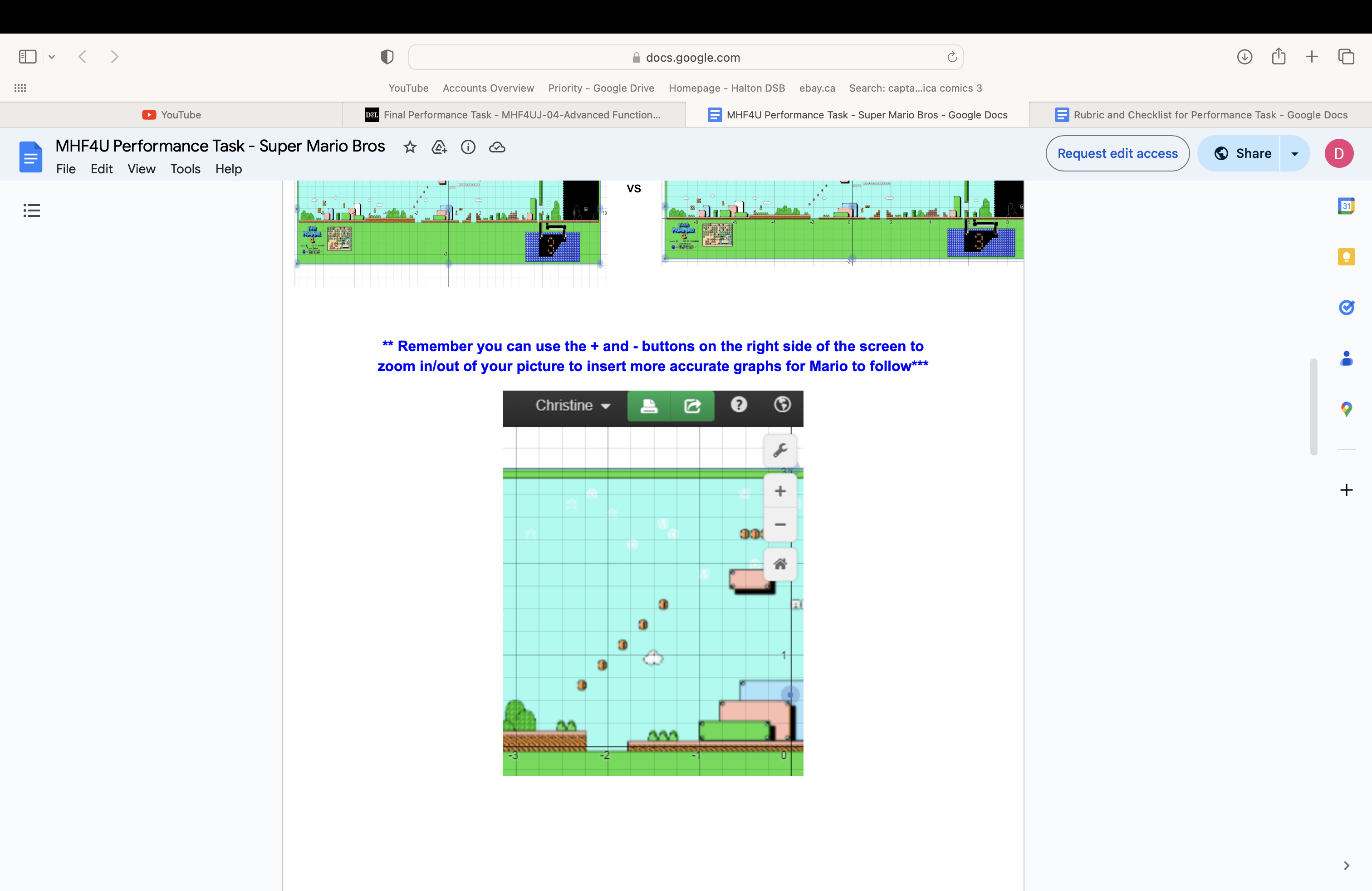1372x891 pixels.
Task: Open Google Calendar from the side panel
Action: coord(1347,206)
